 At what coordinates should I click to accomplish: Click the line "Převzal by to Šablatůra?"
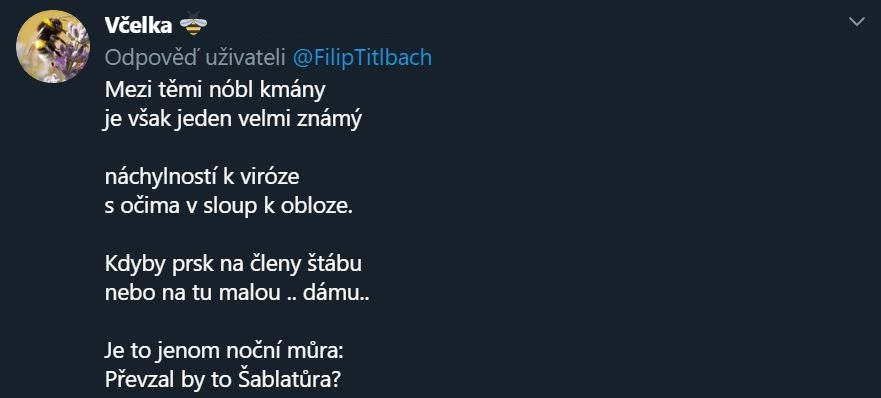pyautogui.click(x=222, y=381)
